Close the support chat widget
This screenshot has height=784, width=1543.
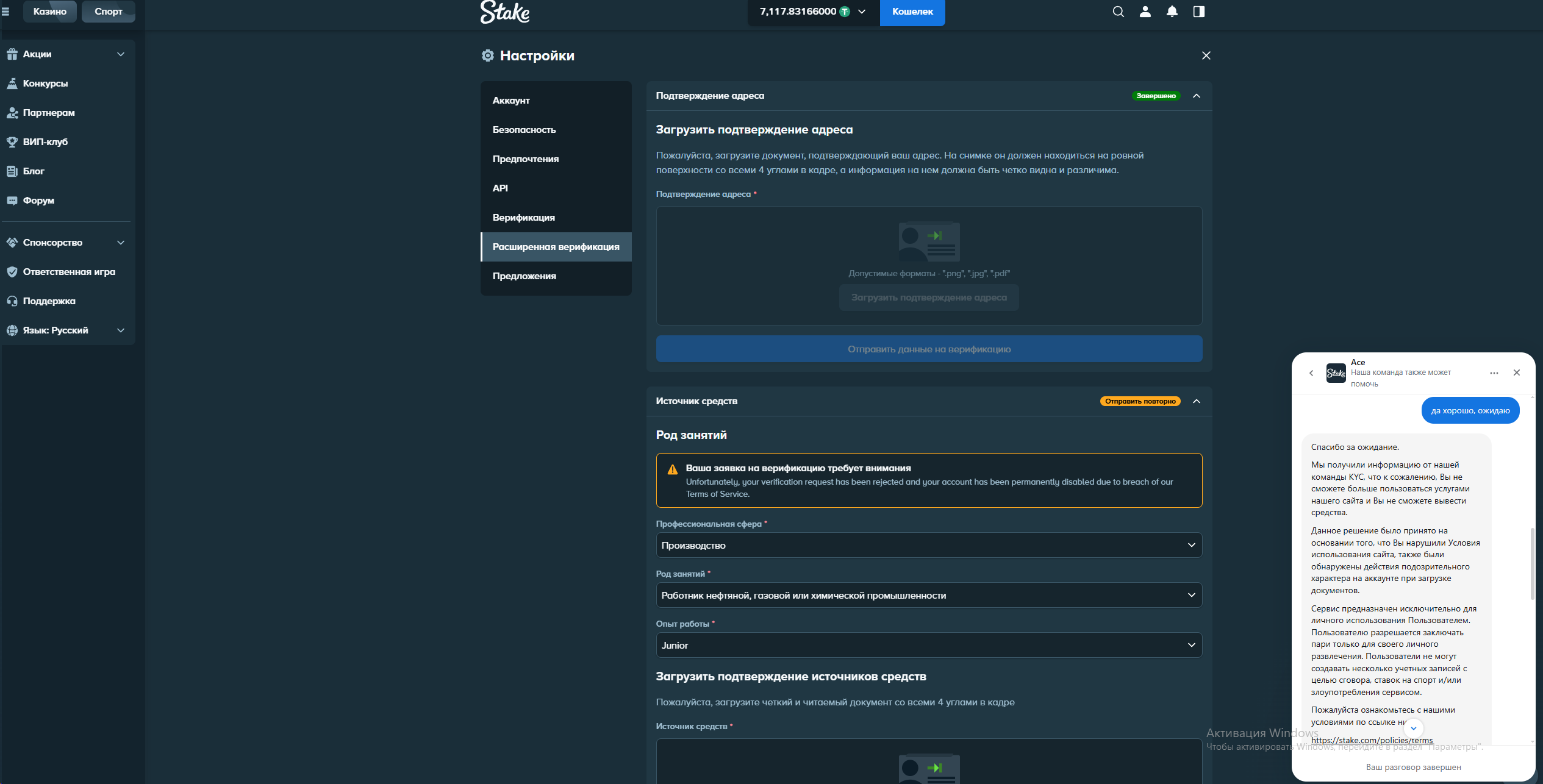pos(1517,372)
